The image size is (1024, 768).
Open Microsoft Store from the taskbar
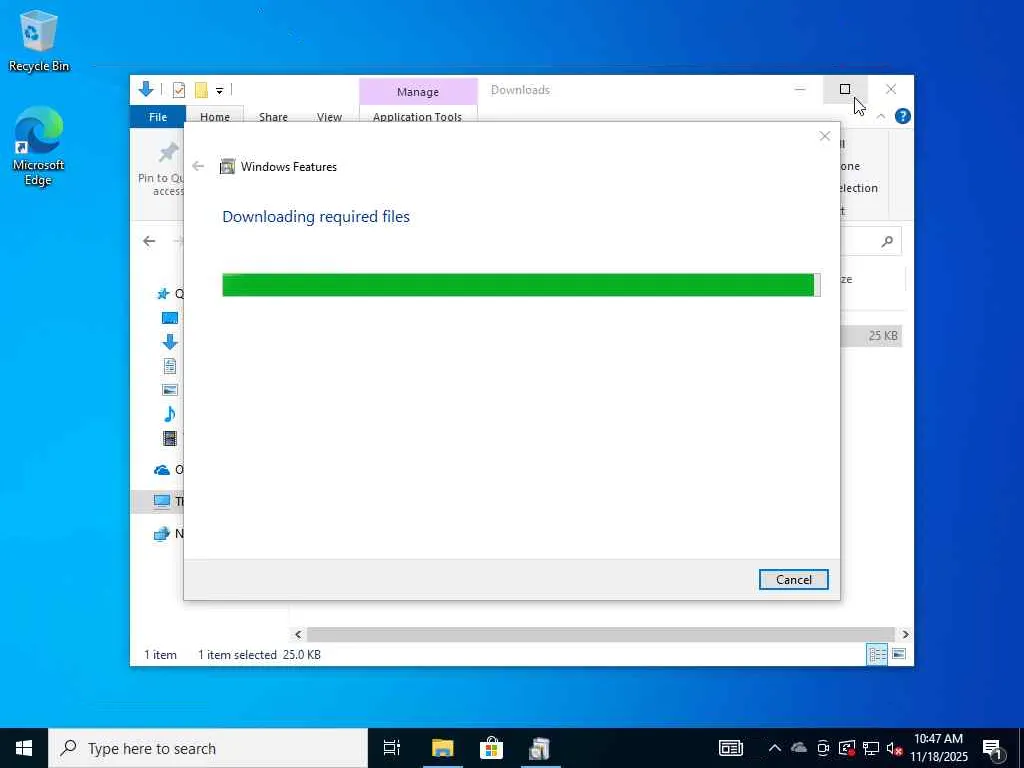pos(491,748)
